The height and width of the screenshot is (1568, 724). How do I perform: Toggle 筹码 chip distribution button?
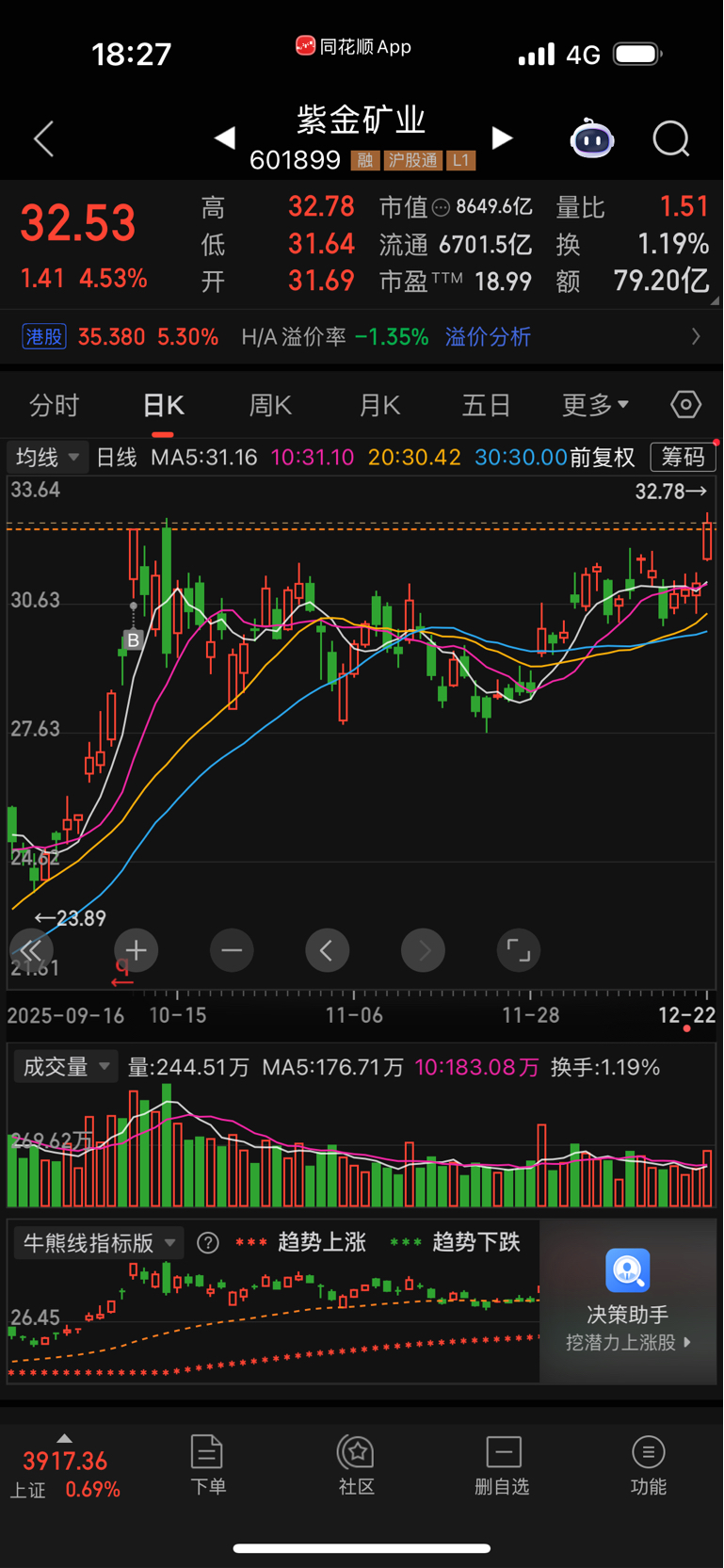click(684, 458)
